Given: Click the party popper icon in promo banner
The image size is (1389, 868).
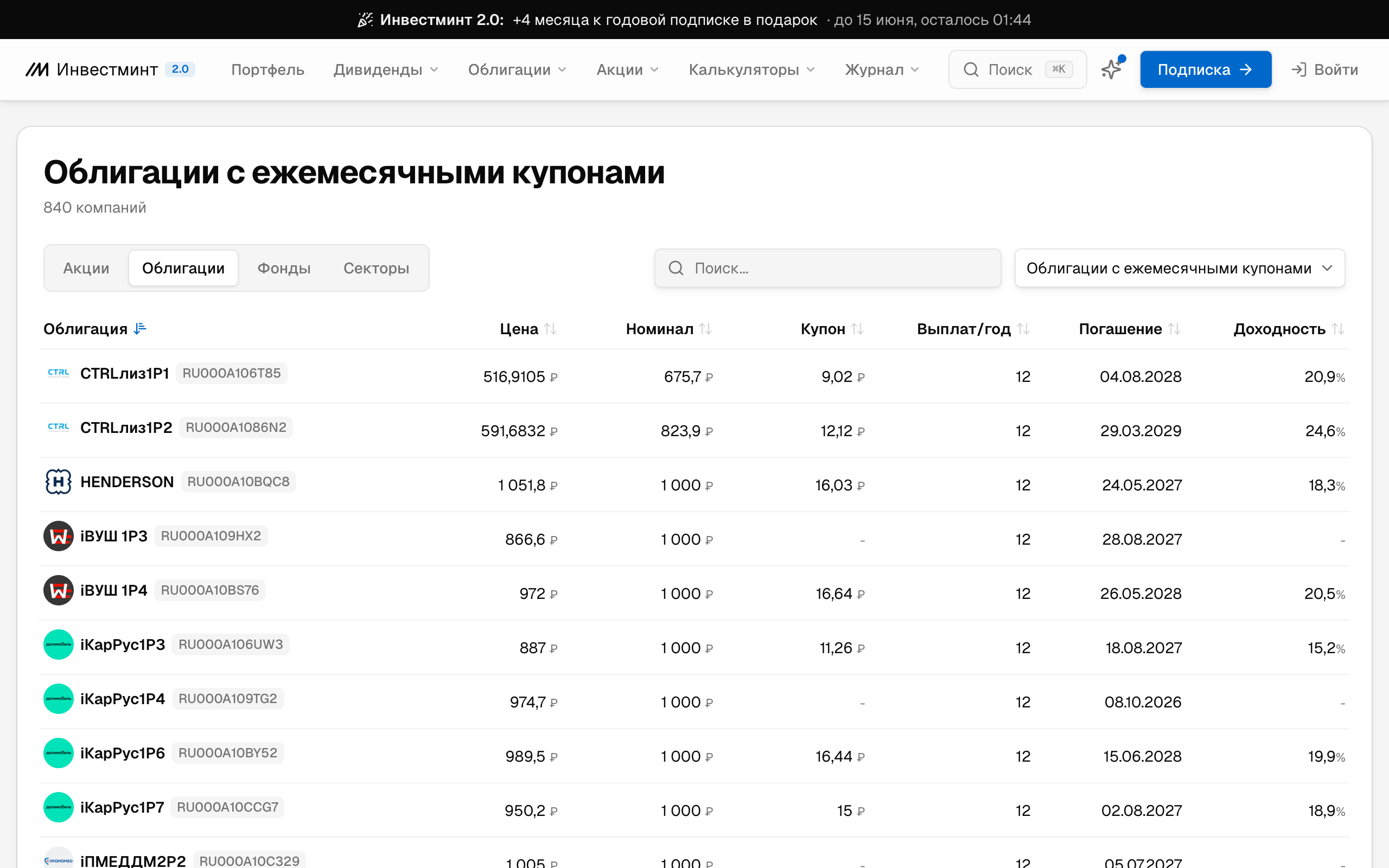Looking at the screenshot, I should (x=365, y=20).
